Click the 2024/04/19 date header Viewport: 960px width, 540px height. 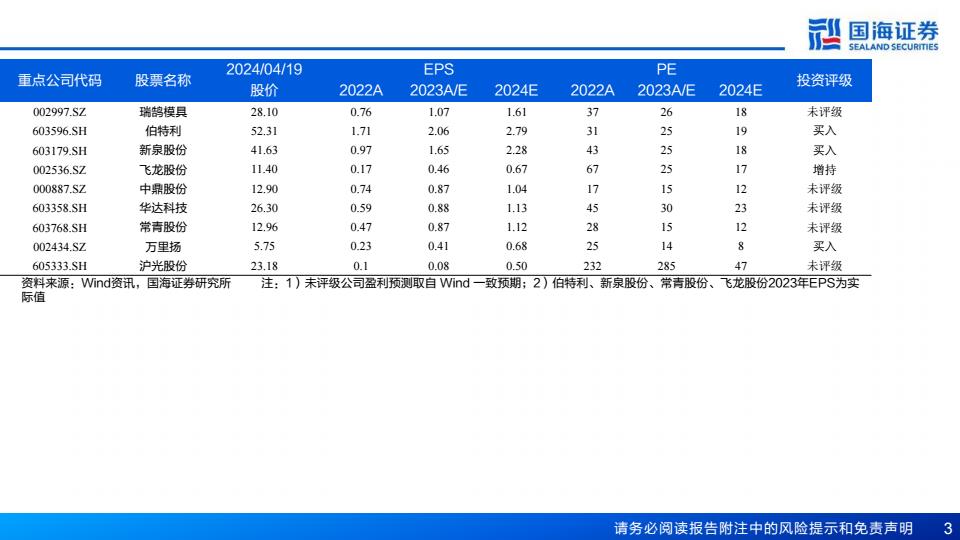[x=264, y=69]
